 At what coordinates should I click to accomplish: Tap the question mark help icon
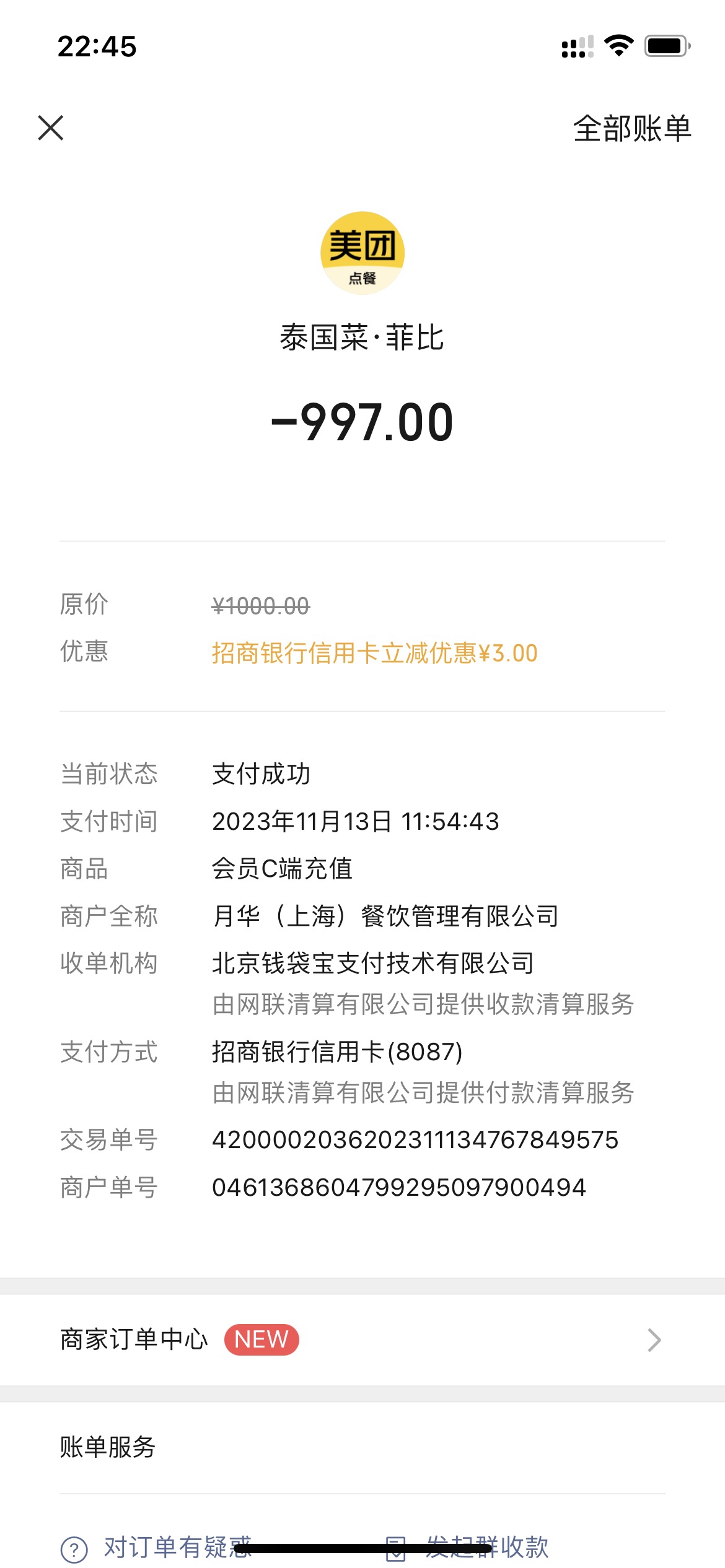74,1550
